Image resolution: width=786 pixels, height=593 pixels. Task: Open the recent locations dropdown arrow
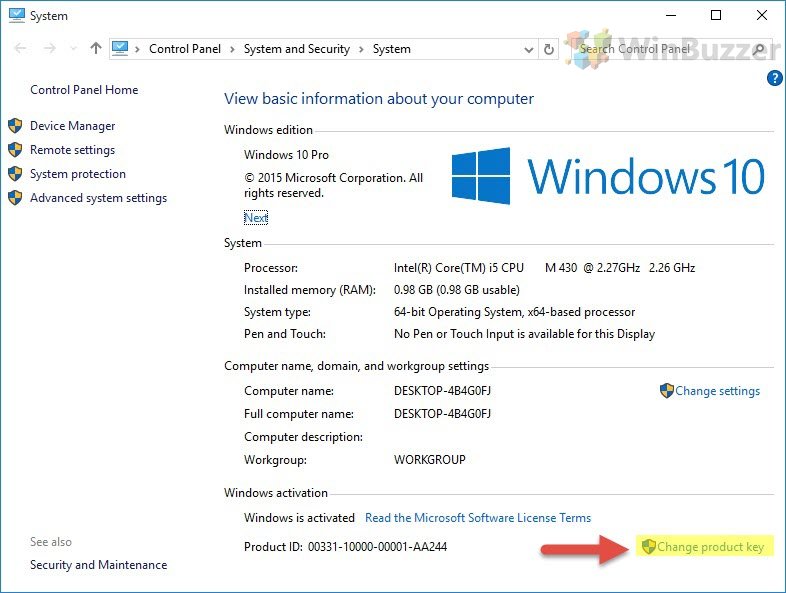pos(74,49)
